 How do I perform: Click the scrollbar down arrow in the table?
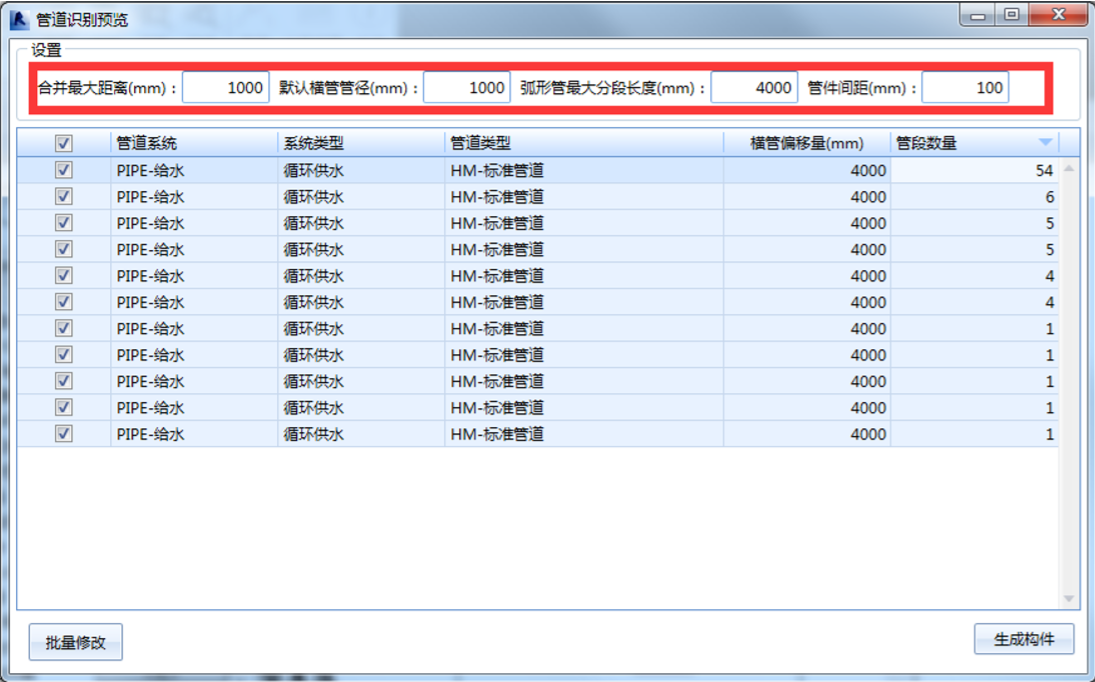tap(1068, 599)
